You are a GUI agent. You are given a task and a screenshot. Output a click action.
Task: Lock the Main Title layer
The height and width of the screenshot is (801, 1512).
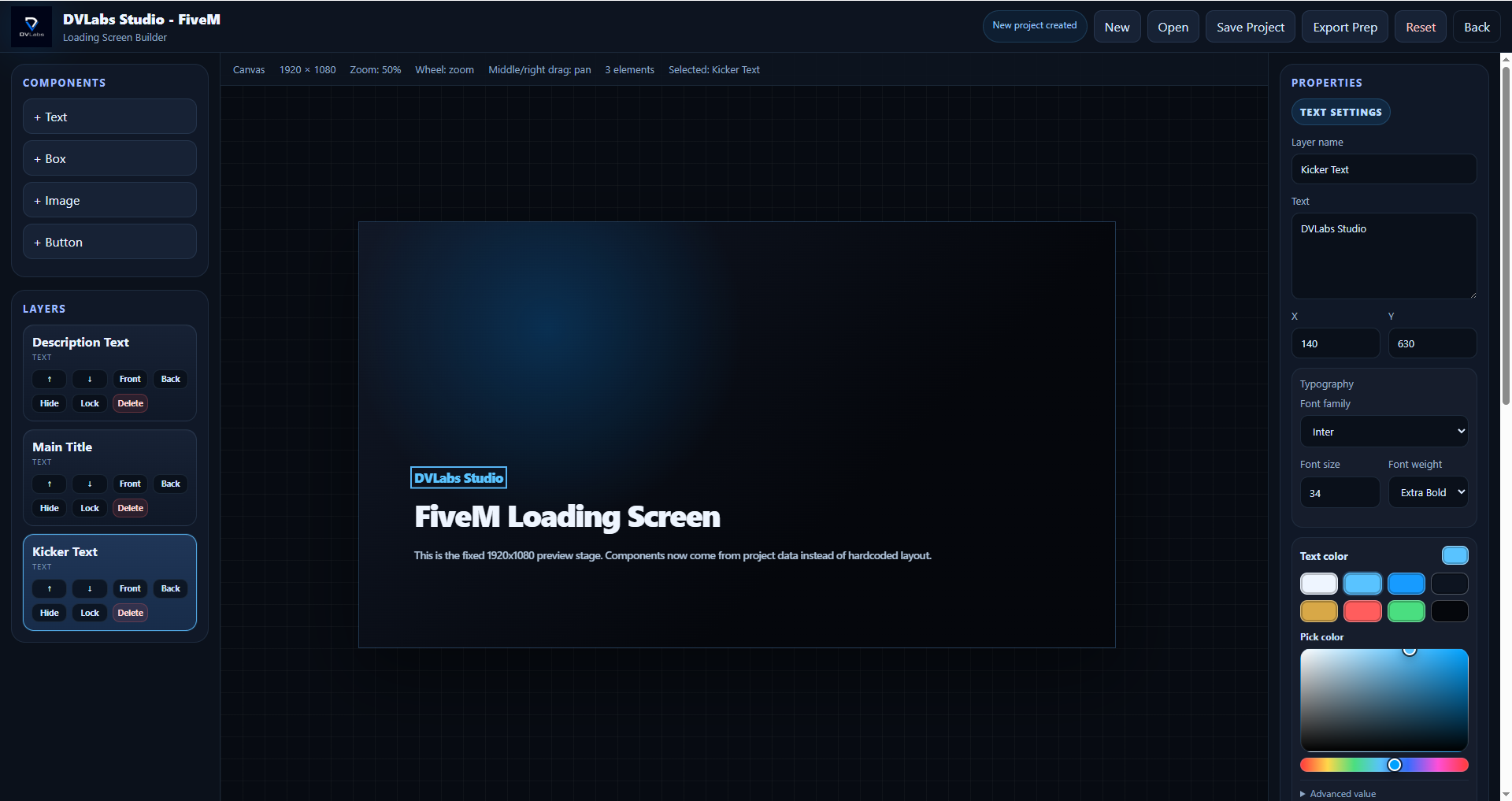(x=90, y=509)
